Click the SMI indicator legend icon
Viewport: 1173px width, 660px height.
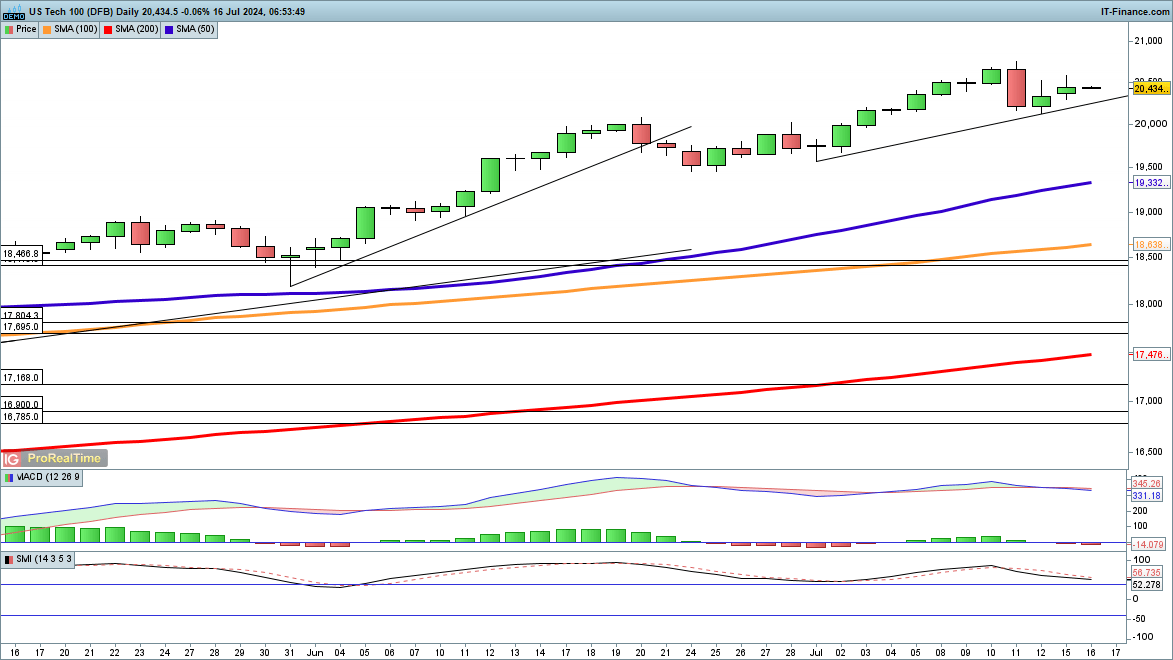9,559
